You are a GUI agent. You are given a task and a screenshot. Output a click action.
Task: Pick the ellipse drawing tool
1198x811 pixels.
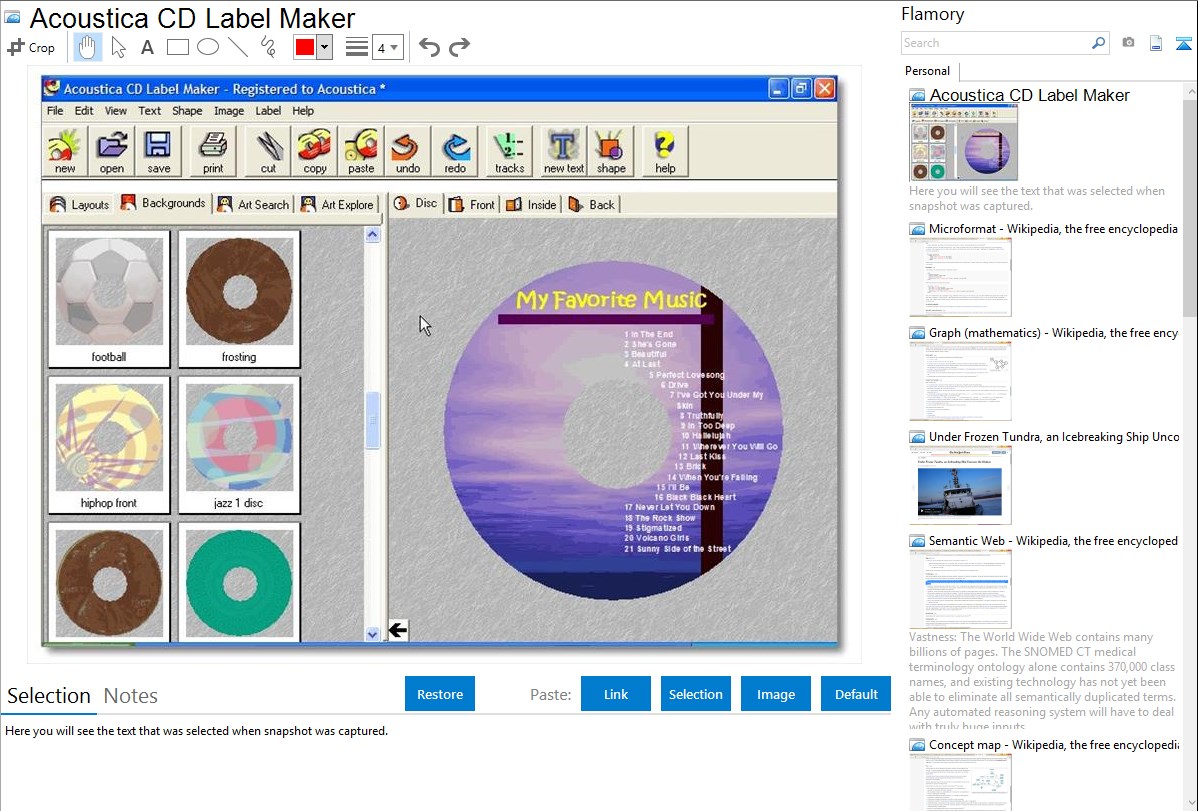tap(208, 47)
